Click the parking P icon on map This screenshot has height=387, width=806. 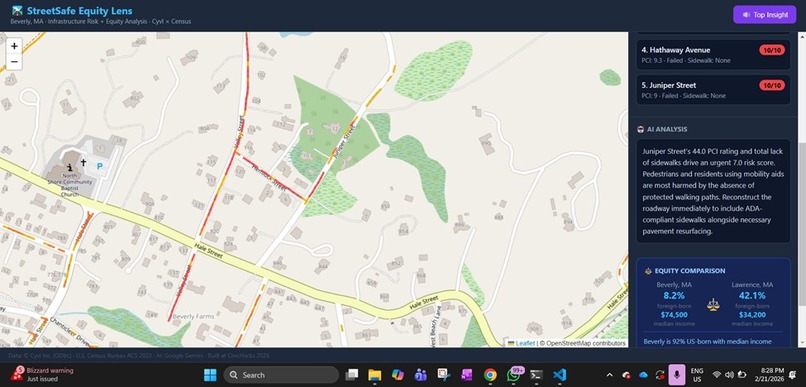tap(100, 166)
